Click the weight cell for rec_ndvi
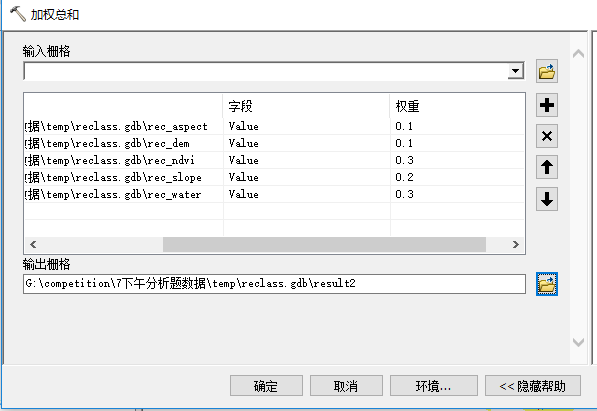Image resolution: width=597 pixels, height=411 pixels. click(457, 160)
